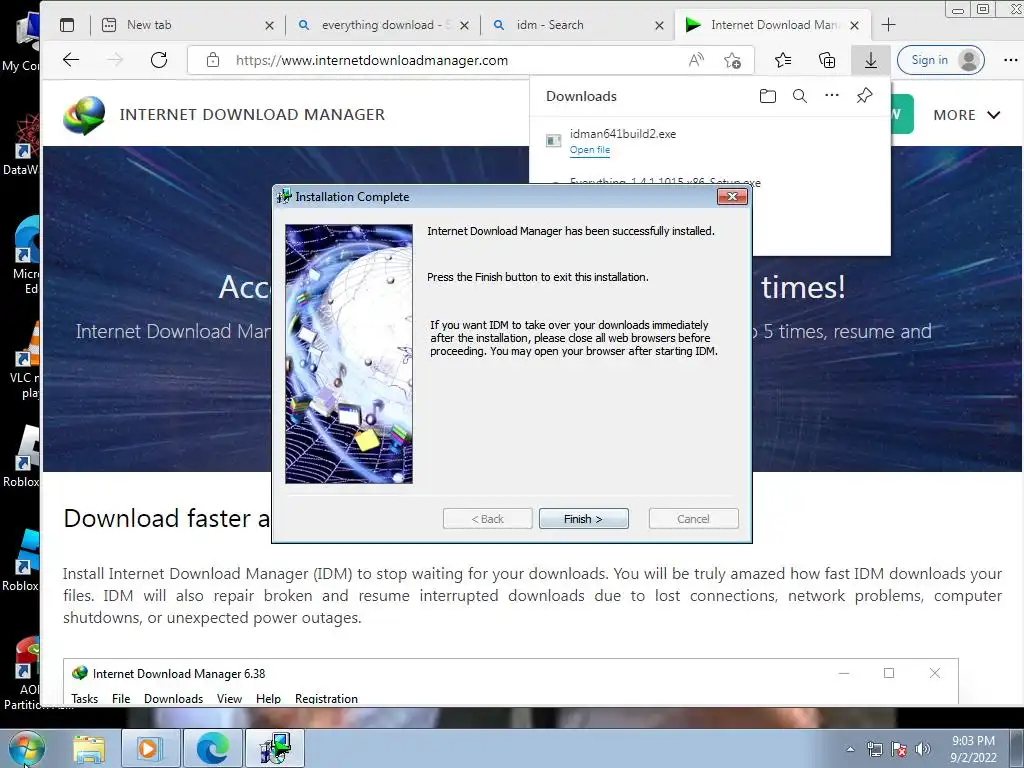Click idman641build2.exe file icon in Downloads
The image size is (1024, 768).
553,140
